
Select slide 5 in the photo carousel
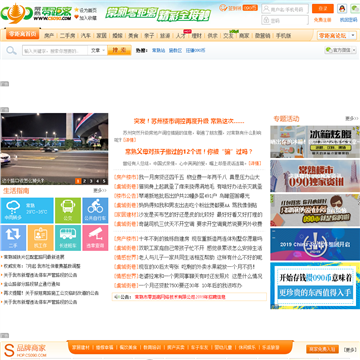tap(105, 181)
